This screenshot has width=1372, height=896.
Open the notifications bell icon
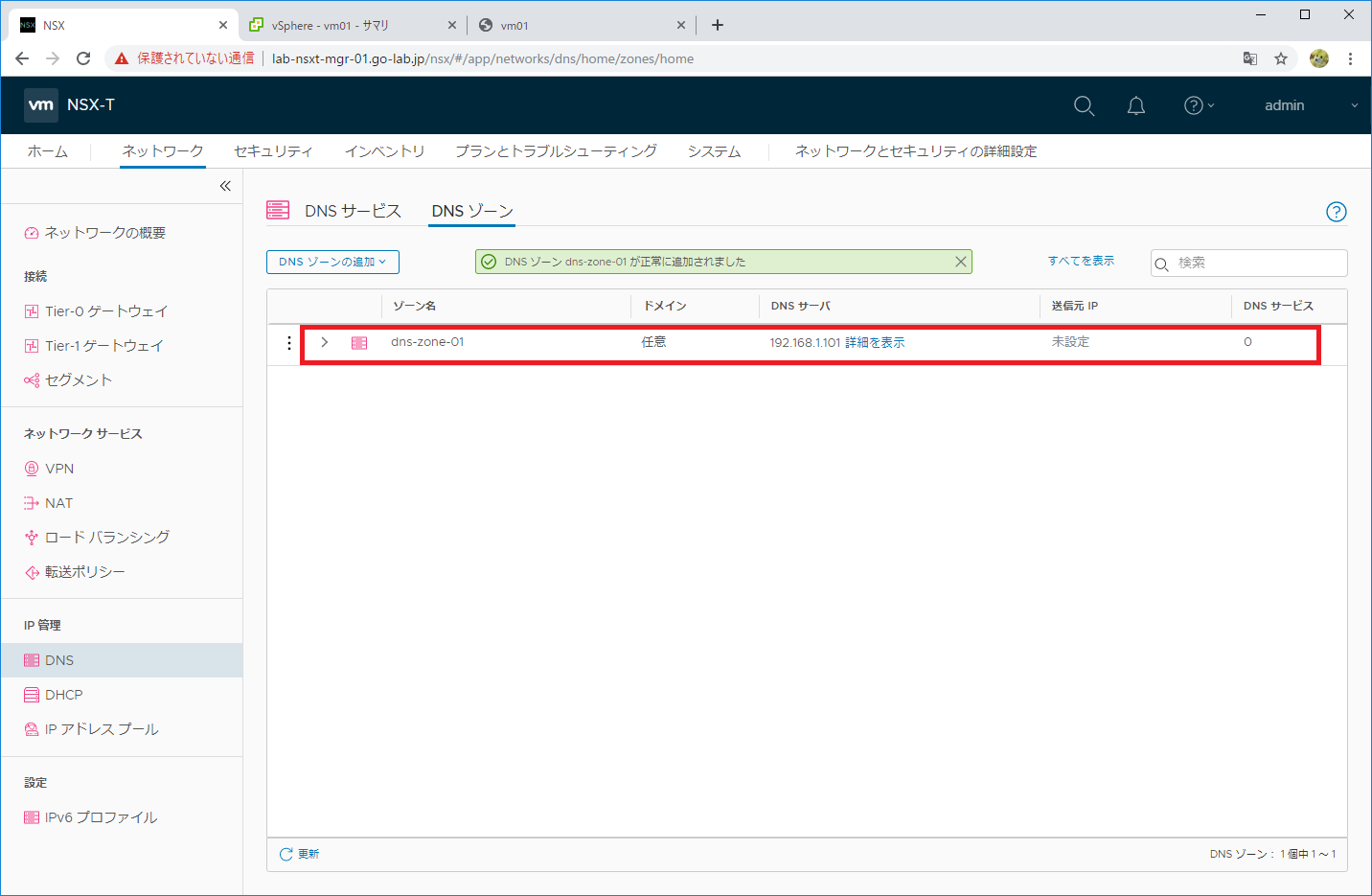coord(1136,105)
